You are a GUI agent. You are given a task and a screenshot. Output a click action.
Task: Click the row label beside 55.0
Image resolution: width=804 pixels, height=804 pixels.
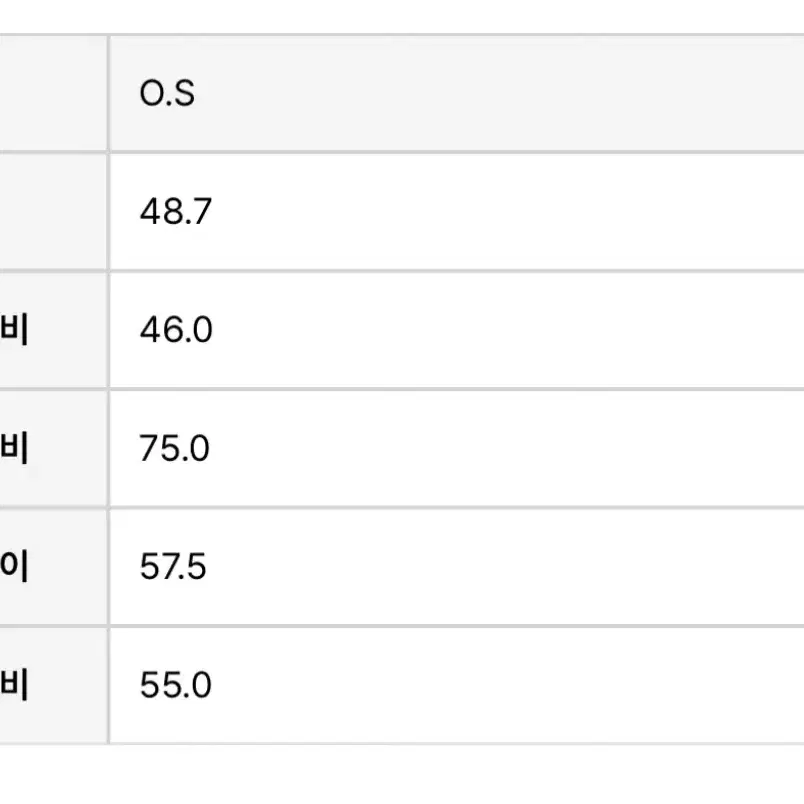[14, 685]
